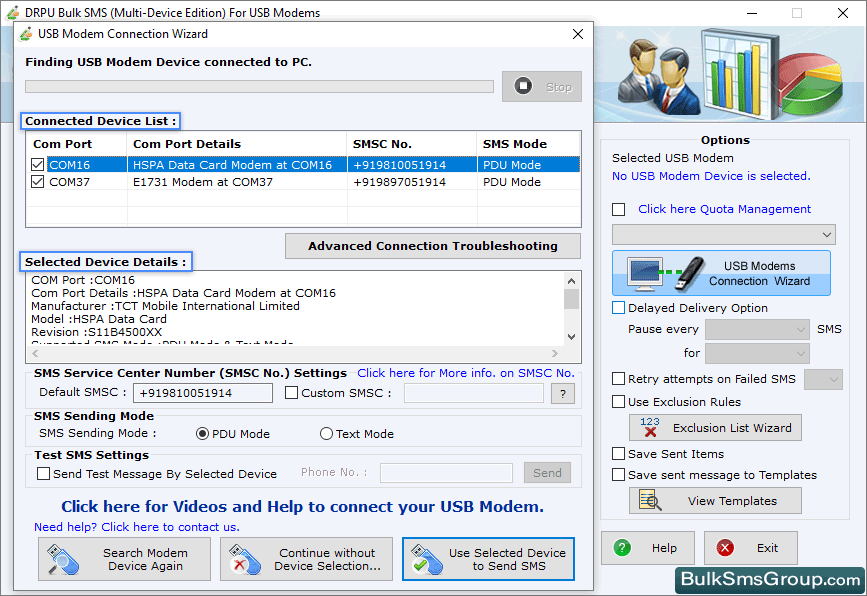
Task: Click the SMS Mode column header
Action: [529, 144]
